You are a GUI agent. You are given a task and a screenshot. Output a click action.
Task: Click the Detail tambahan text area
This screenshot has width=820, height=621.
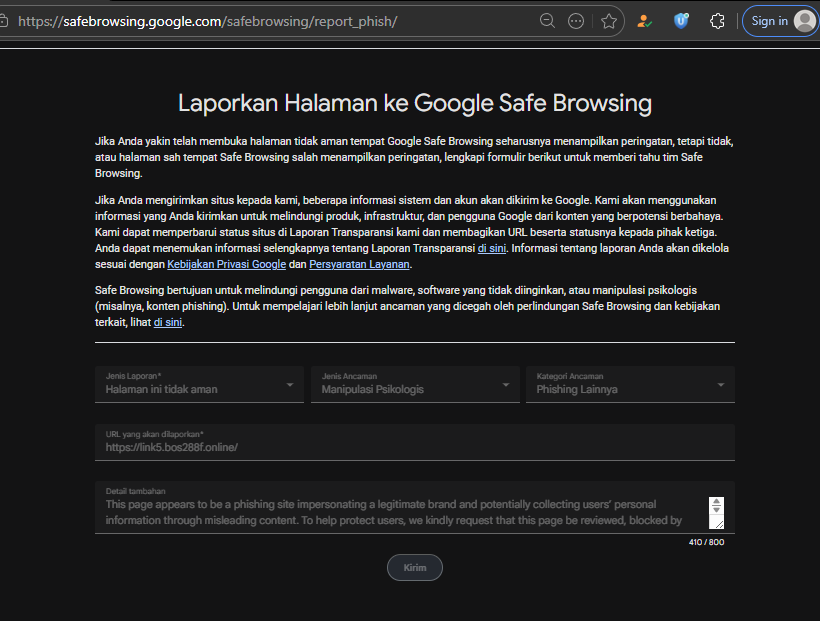click(415, 507)
